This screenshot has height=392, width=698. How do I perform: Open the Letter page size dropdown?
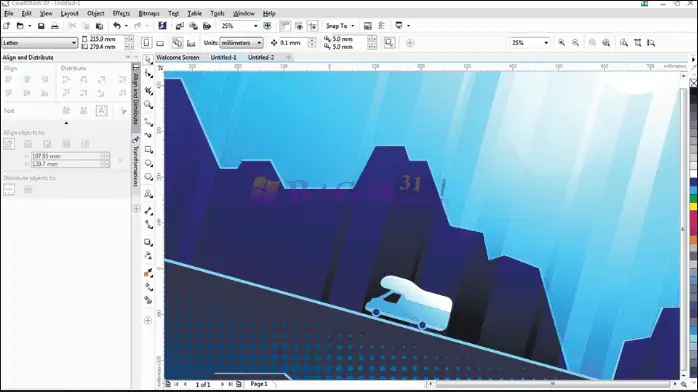coord(40,43)
